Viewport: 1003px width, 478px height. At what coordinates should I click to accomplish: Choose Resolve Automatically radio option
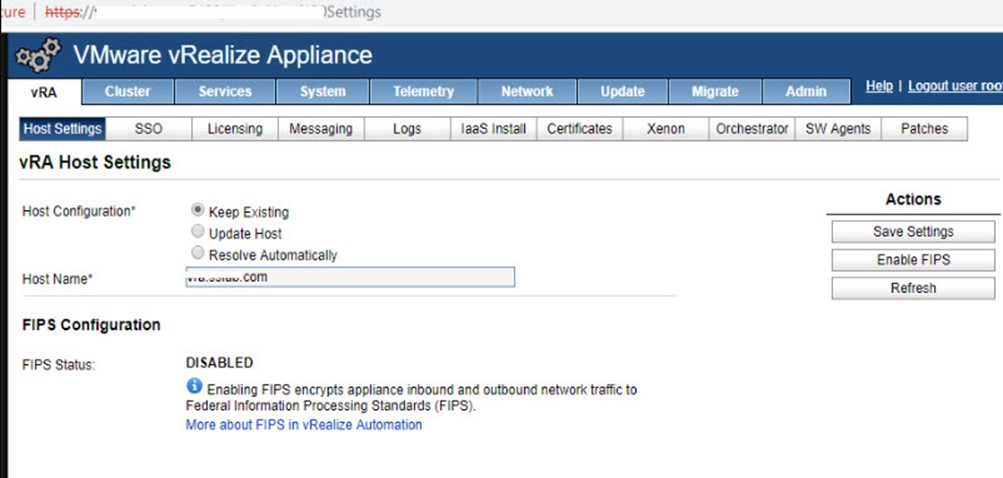pyautogui.click(x=198, y=253)
